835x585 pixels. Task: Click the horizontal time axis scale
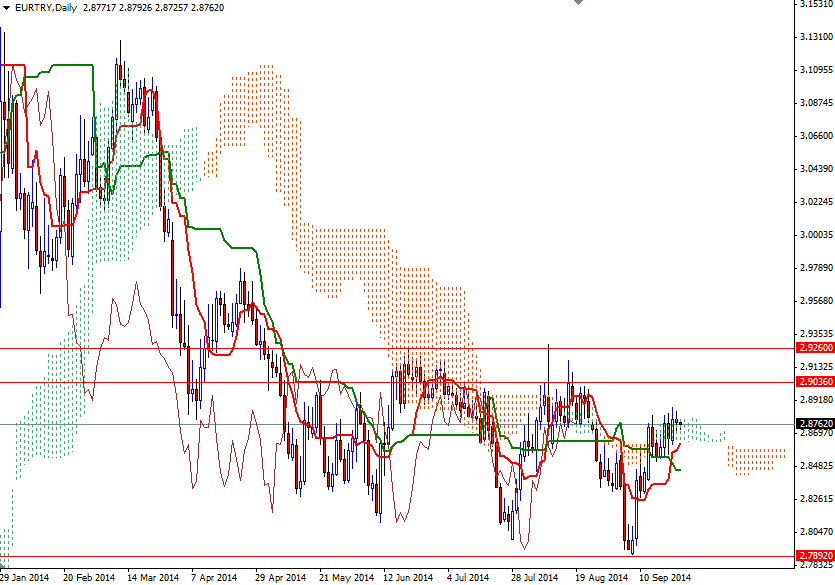(400, 576)
